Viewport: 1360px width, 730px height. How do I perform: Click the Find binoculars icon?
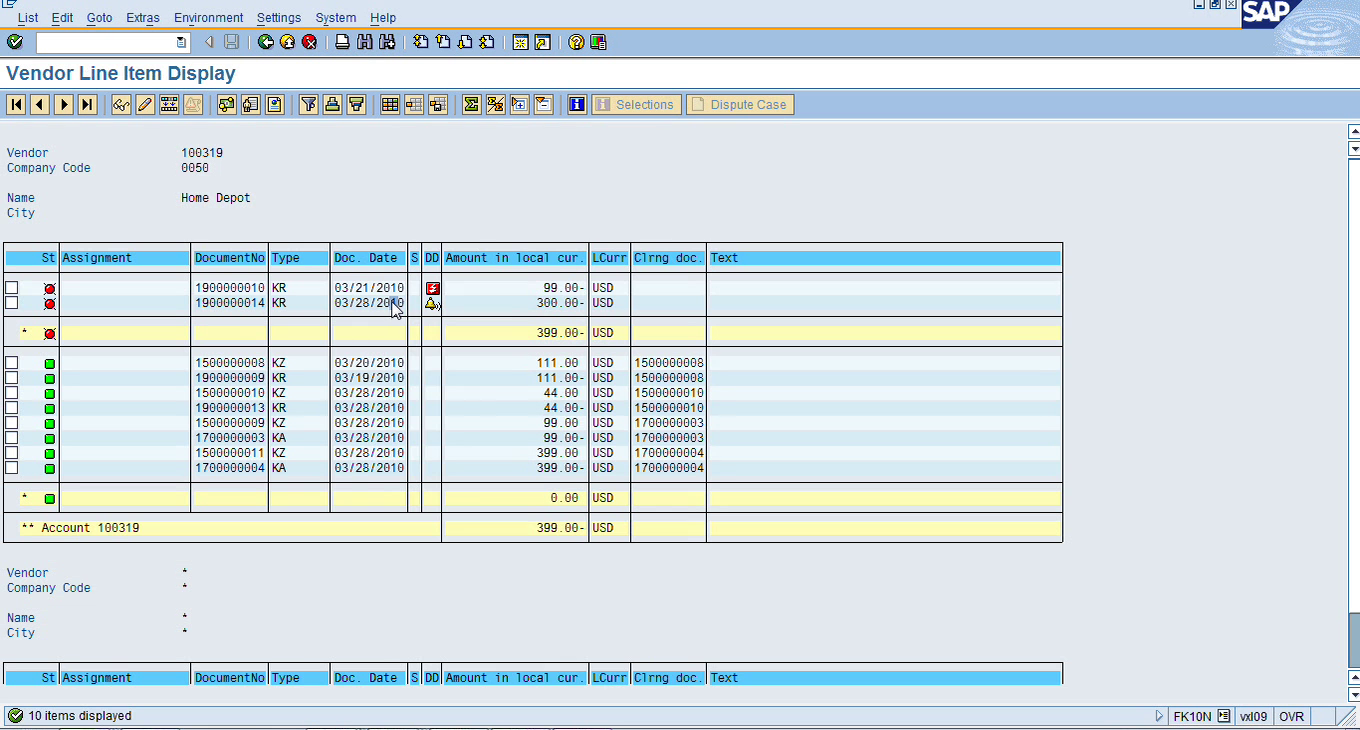click(x=365, y=42)
